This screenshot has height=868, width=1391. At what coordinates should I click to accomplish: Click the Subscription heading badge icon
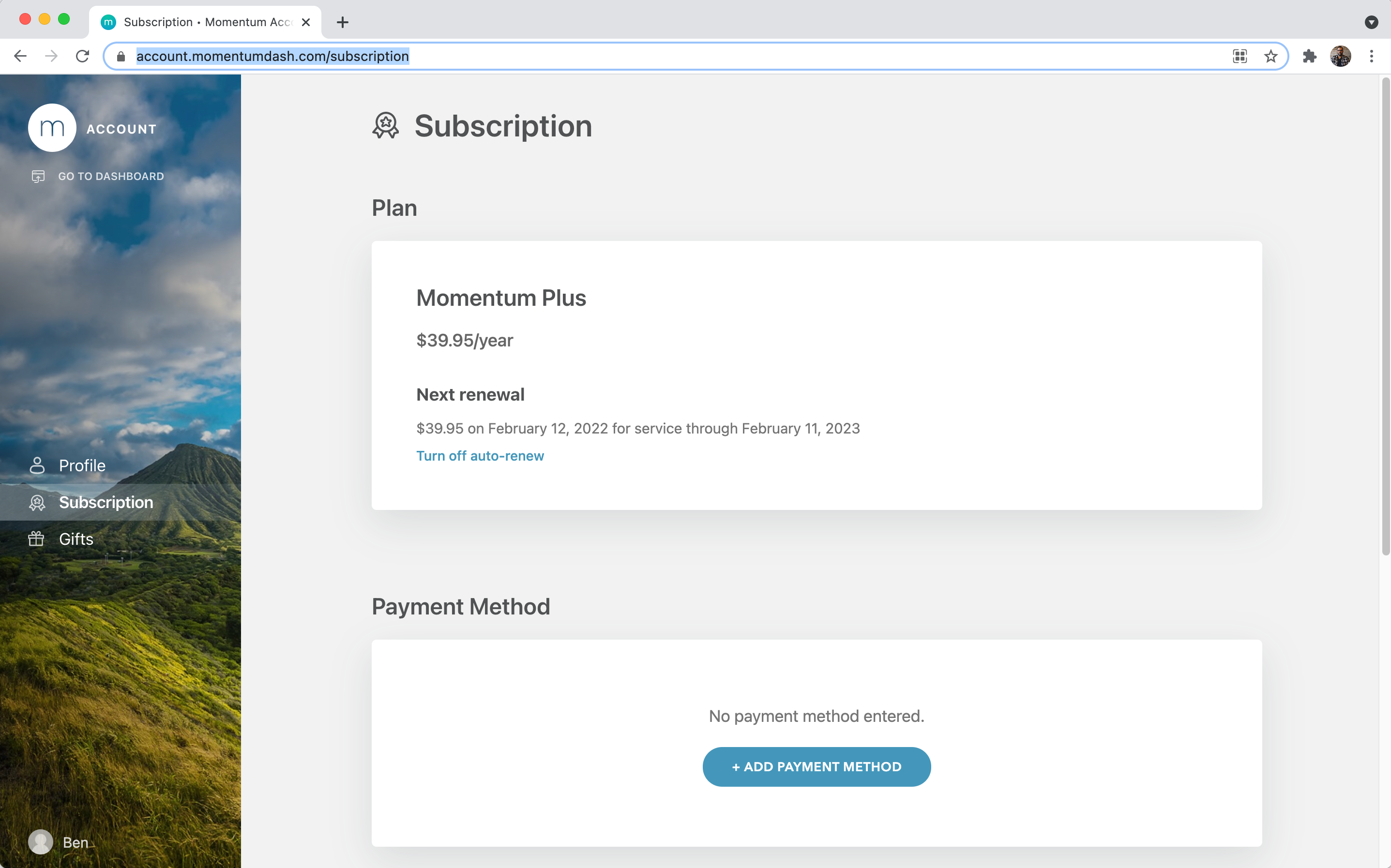[x=386, y=125]
